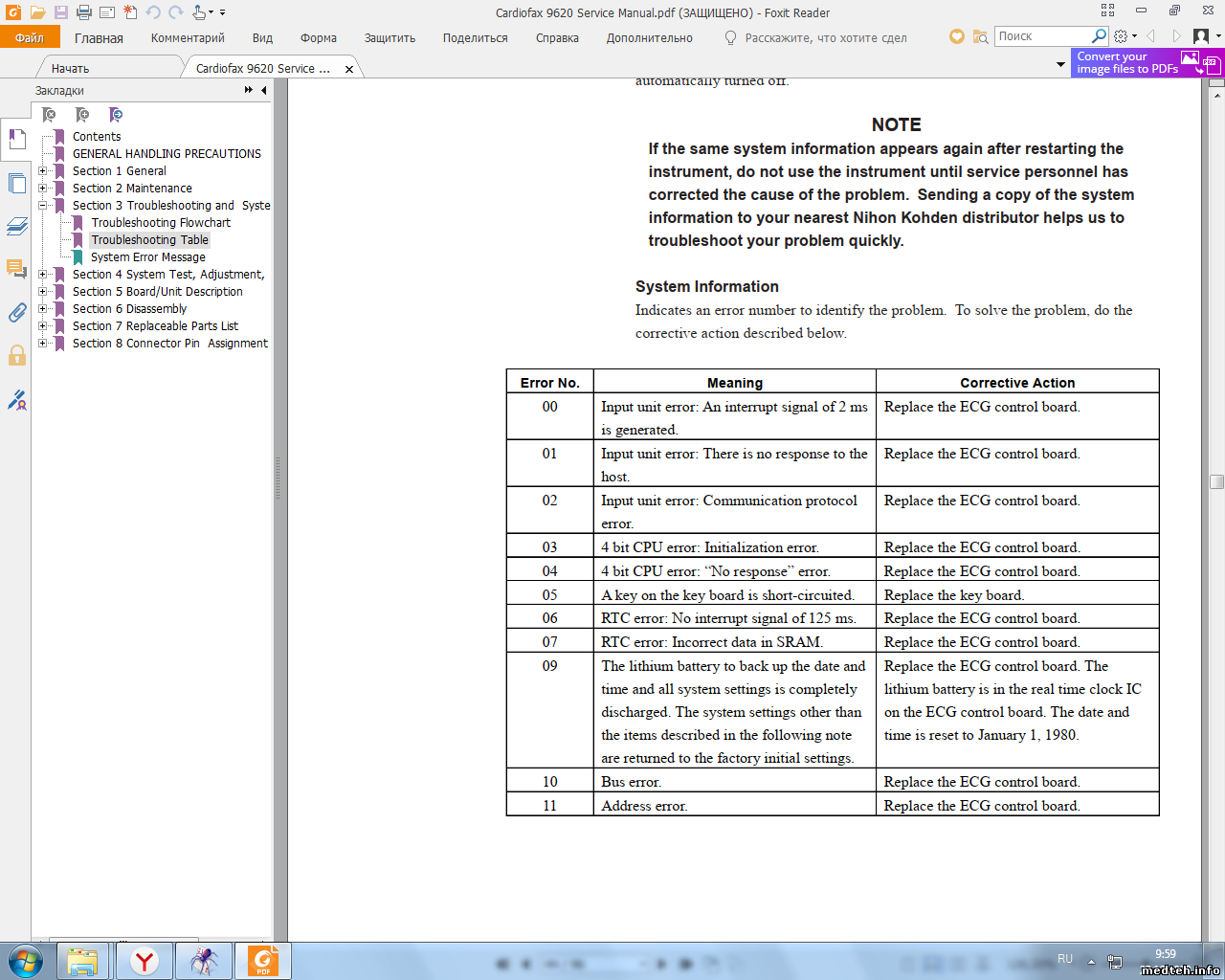The image size is (1225, 980).
Task: Open the Attachments paperclip panel
Action: point(16,313)
